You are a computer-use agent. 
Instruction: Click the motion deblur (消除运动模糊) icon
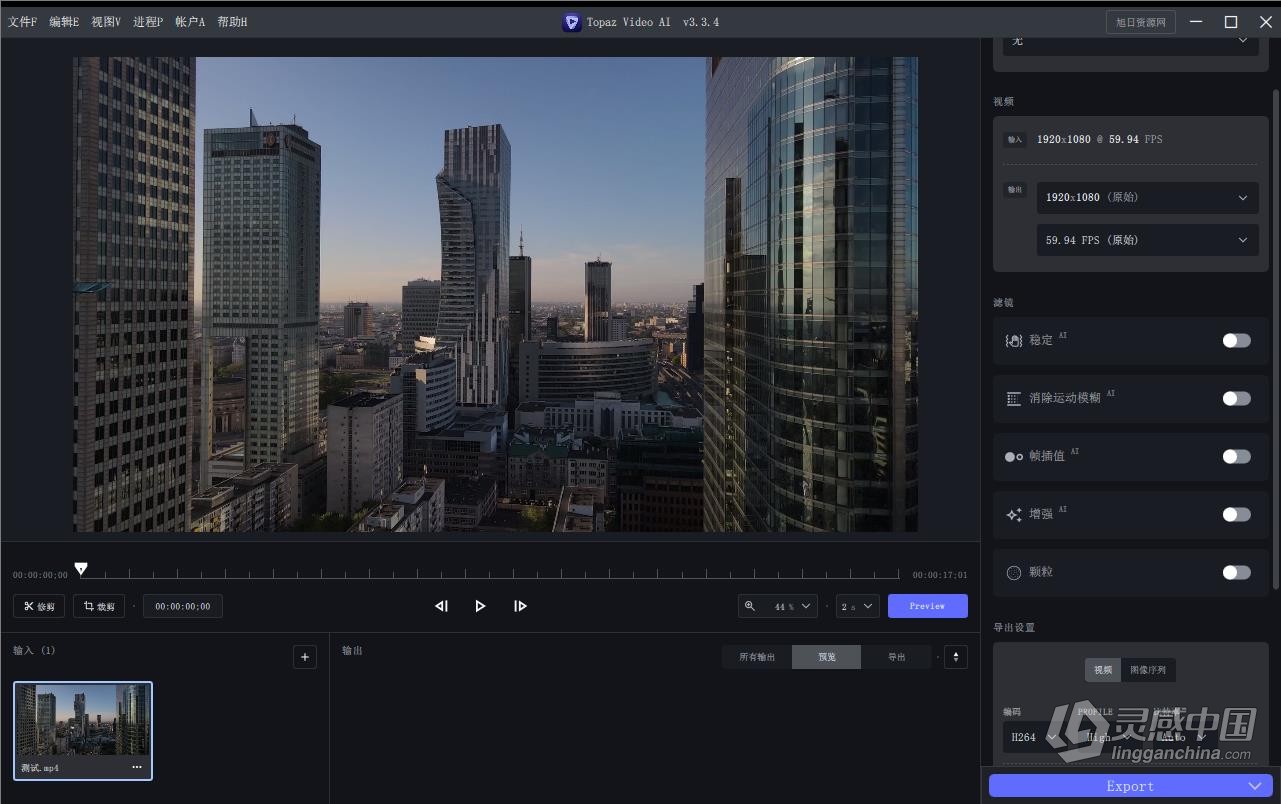[1014, 398]
